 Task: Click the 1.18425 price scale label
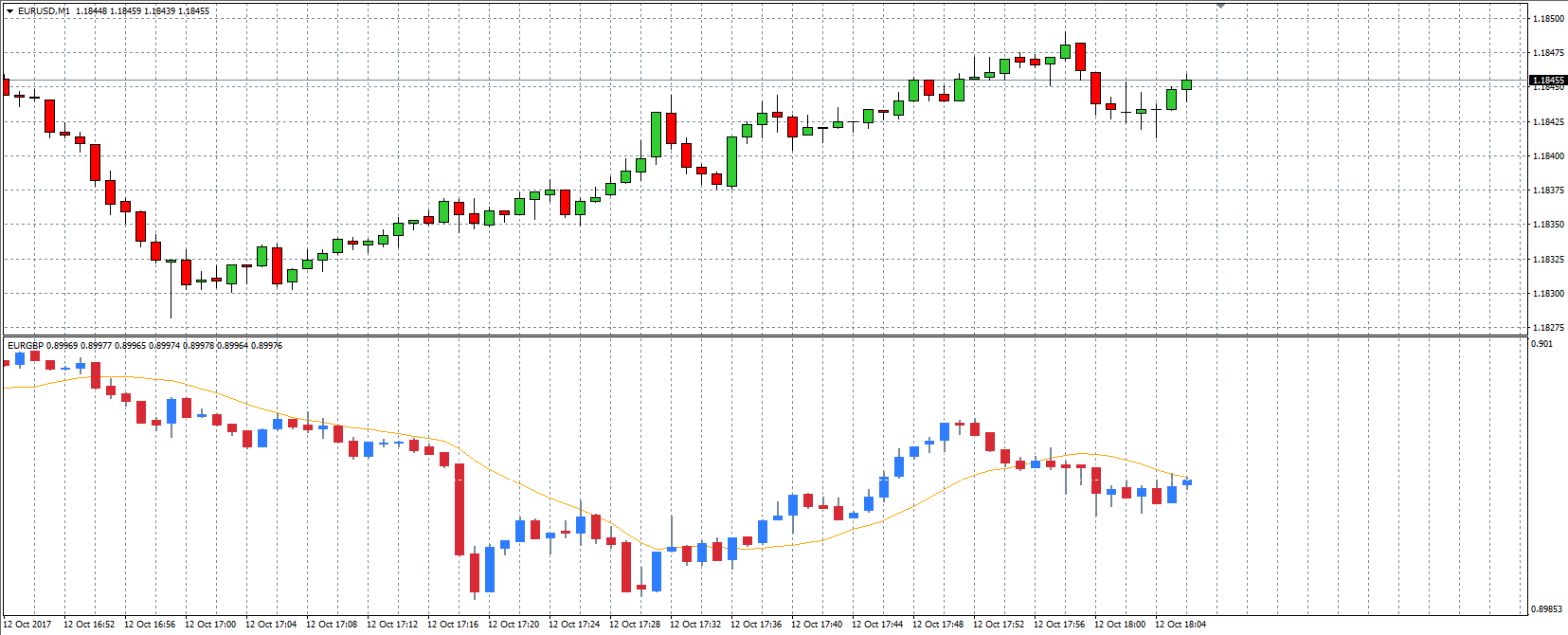[1548, 122]
